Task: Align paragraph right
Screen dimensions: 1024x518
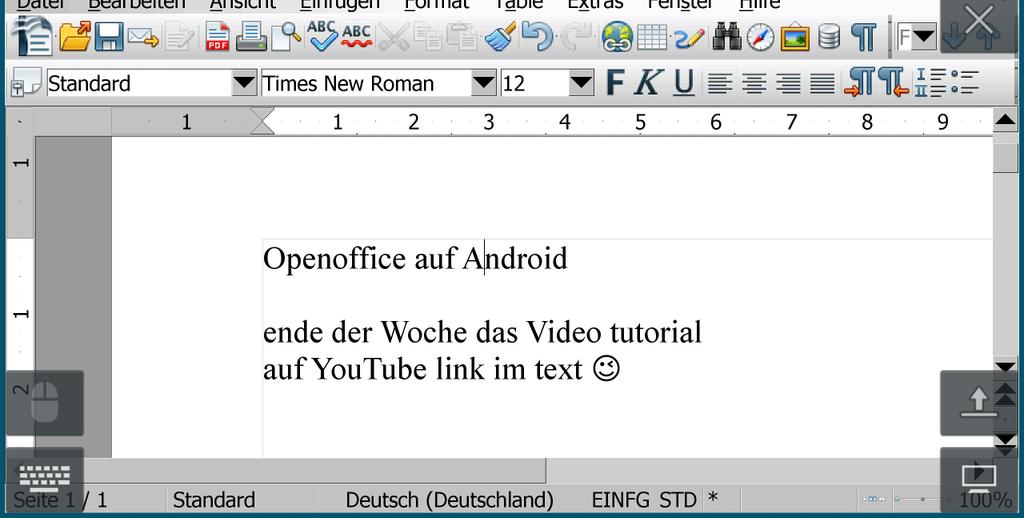Action: pos(788,84)
